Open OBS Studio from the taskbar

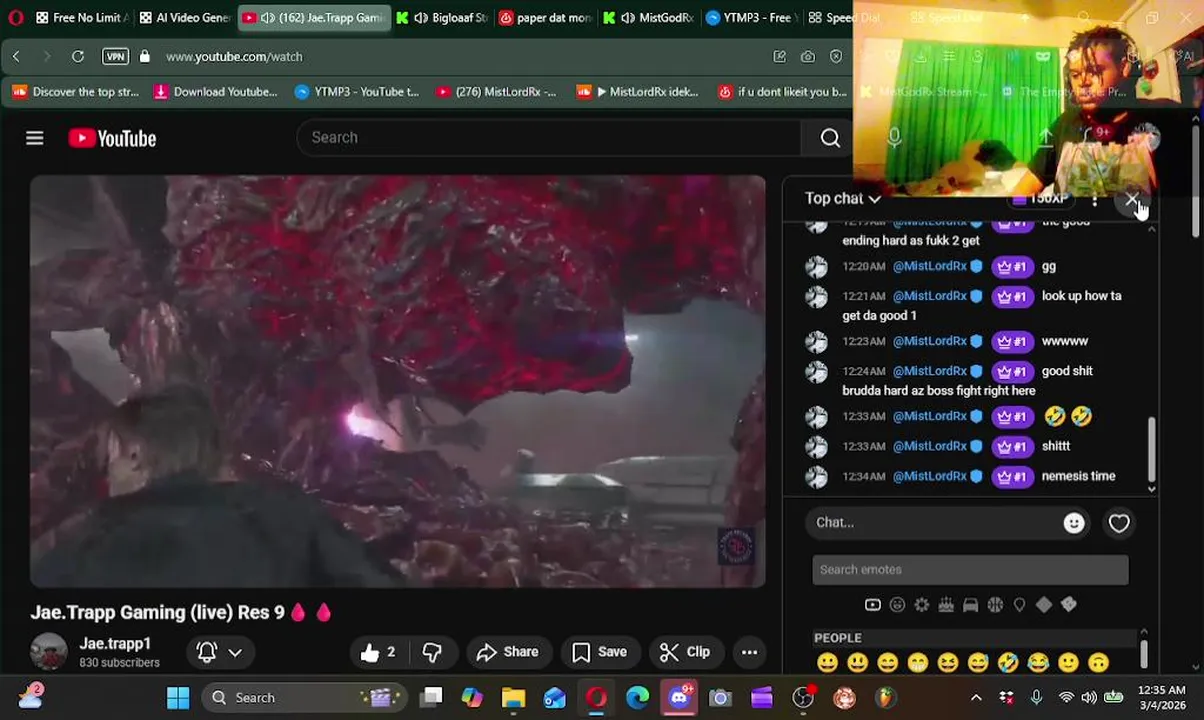pos(803,698)
